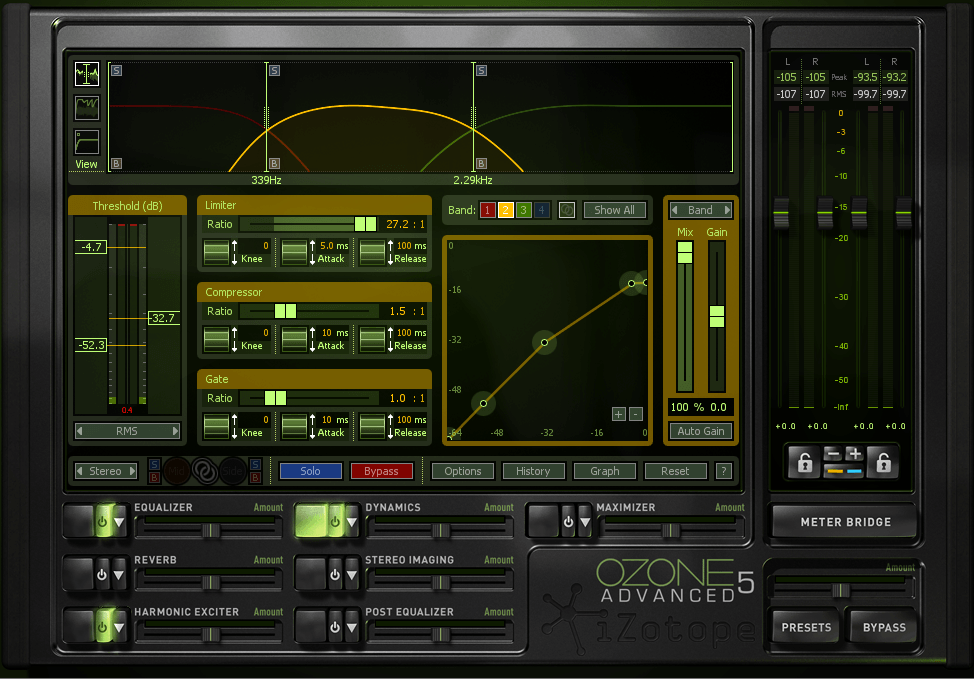This screenshot has width=974, height=679.
Task: Click the Auto Gain button
Action: click(700, 431)
